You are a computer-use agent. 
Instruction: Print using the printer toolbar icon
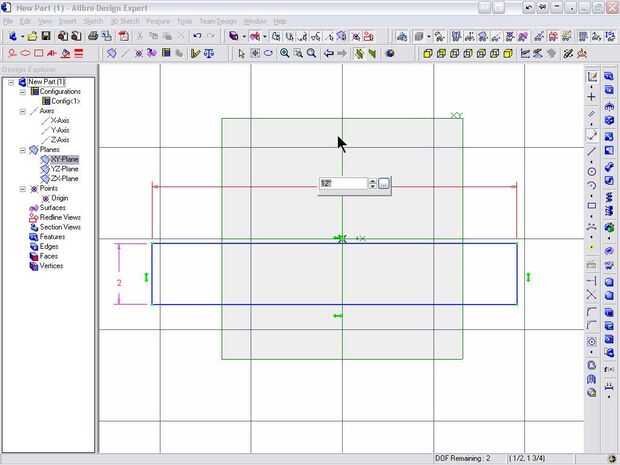93,36
